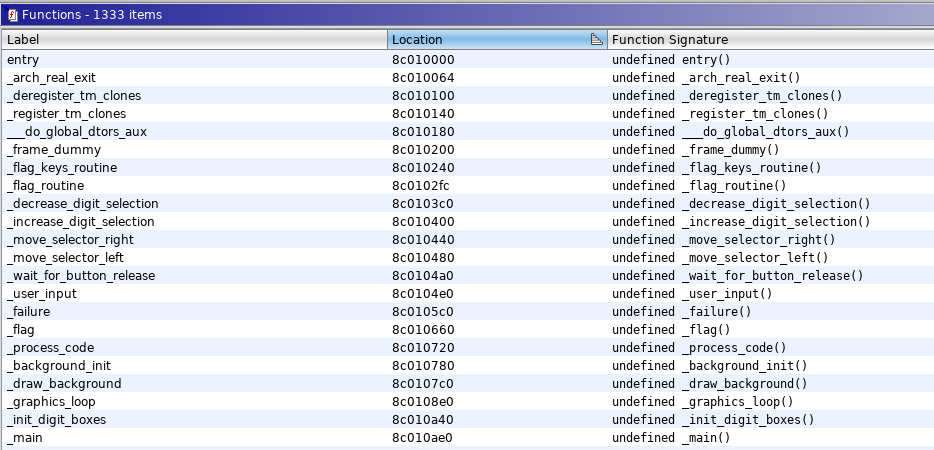Select the _main label
Screen dimensions: 934x450
pyautogui.click(x=24, y=437)
